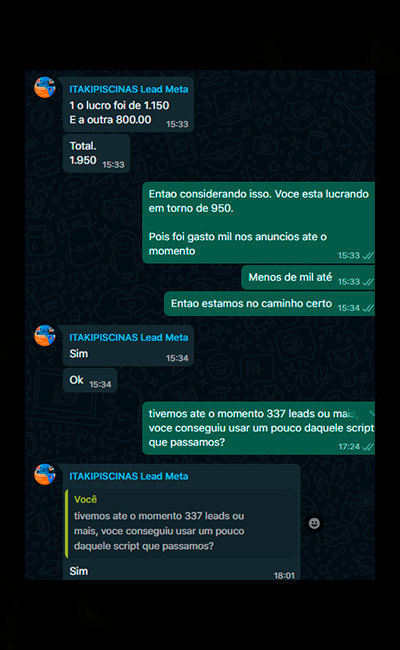Select the Menos de mil até message
The width and height of the screenshot is (400, 650).
[x=308, y=278]
